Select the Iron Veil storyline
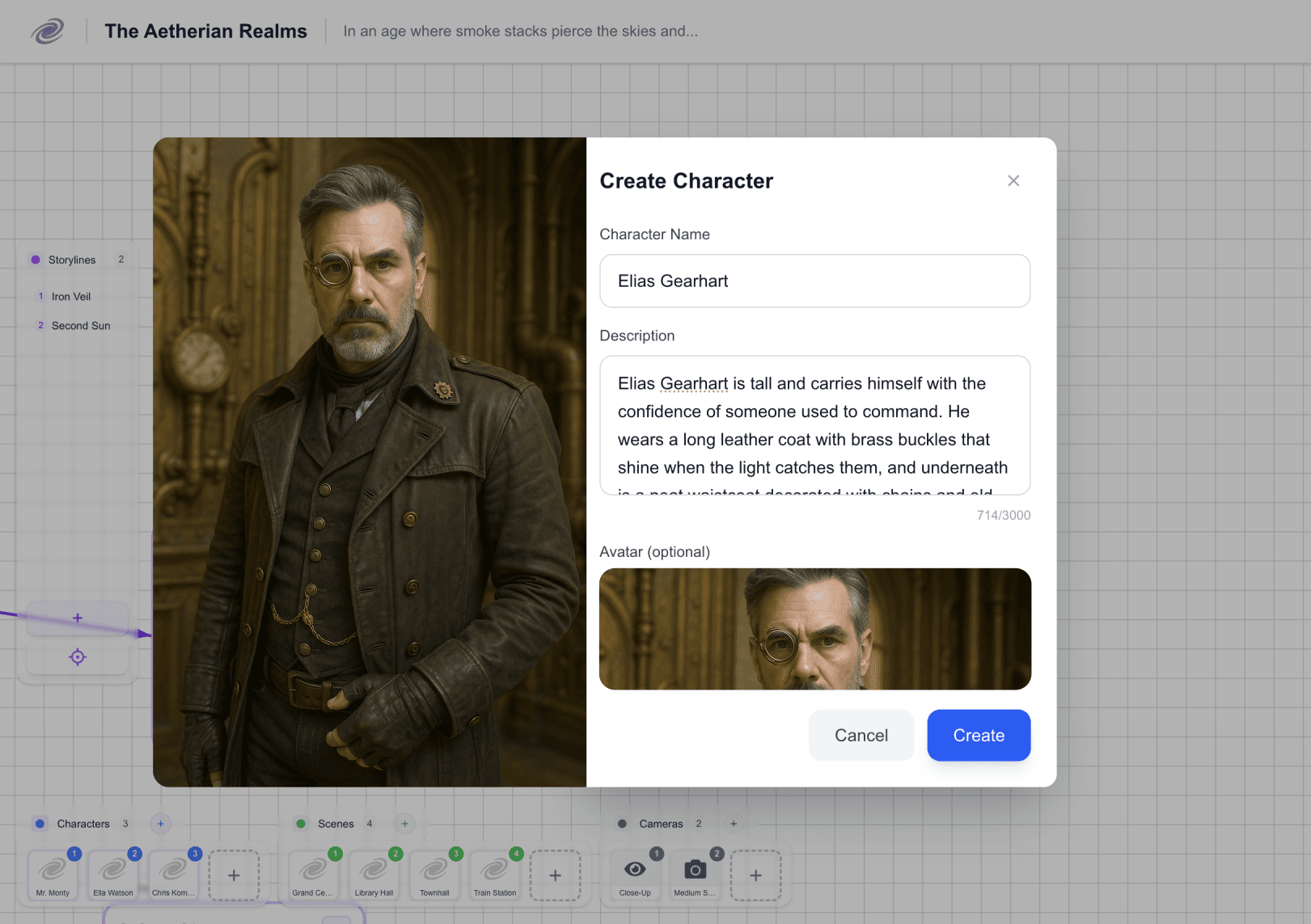 tap(71, 297)
